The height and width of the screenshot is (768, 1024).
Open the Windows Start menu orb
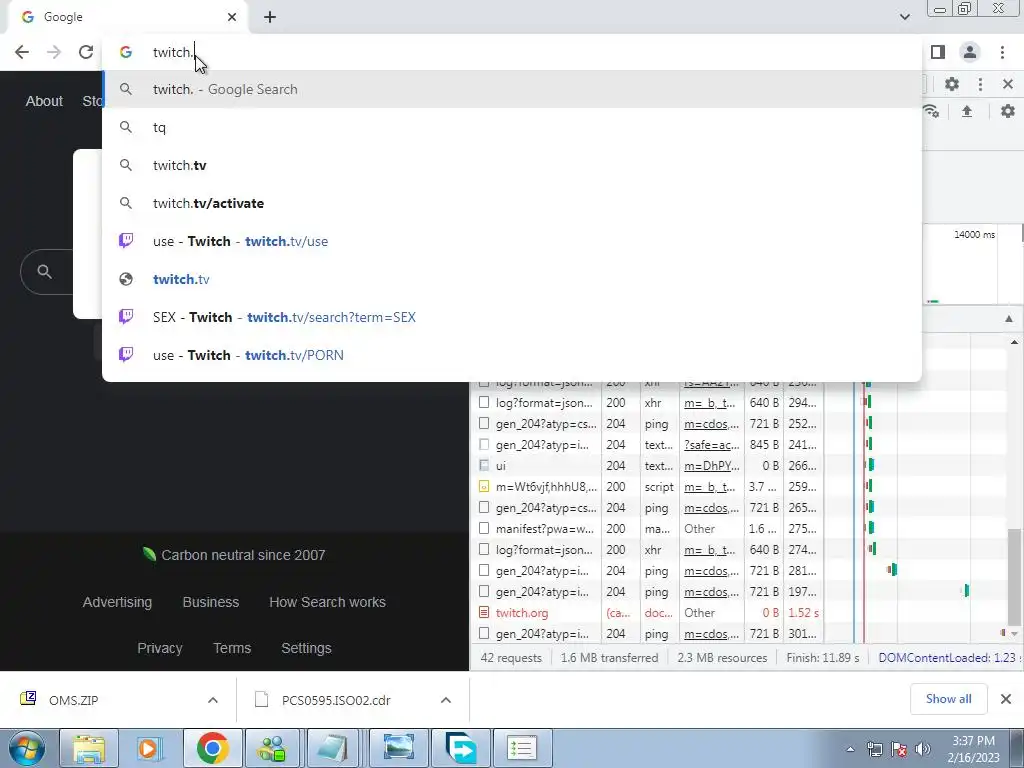(x=27, y=748)
